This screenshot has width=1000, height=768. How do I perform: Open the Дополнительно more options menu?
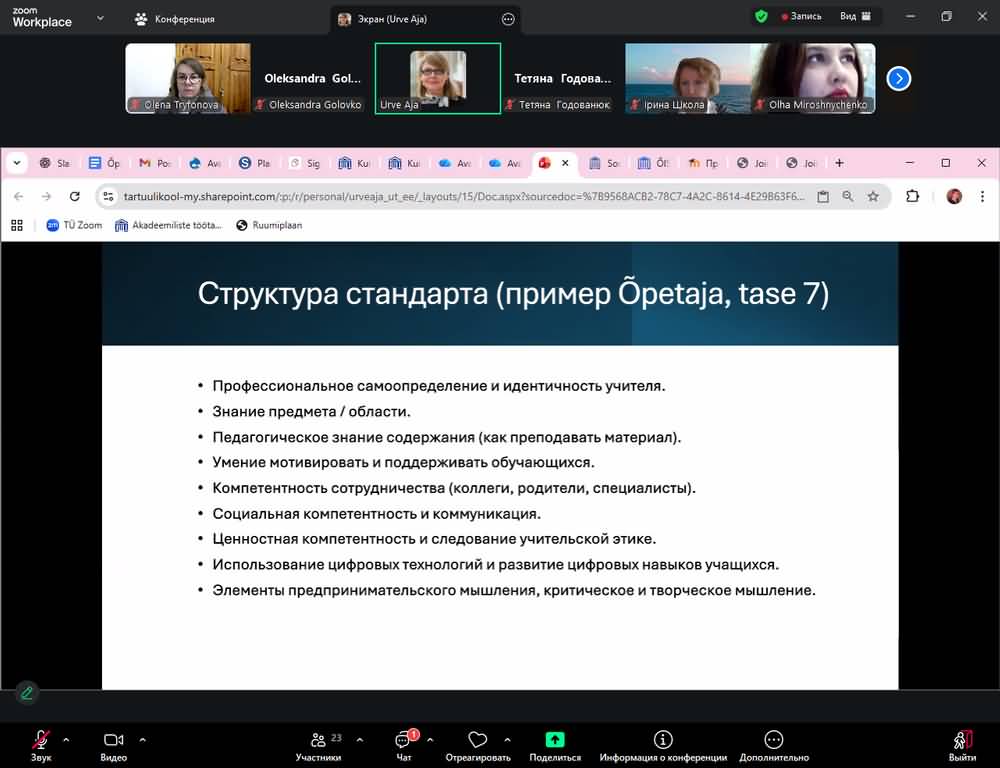[773, 740]
